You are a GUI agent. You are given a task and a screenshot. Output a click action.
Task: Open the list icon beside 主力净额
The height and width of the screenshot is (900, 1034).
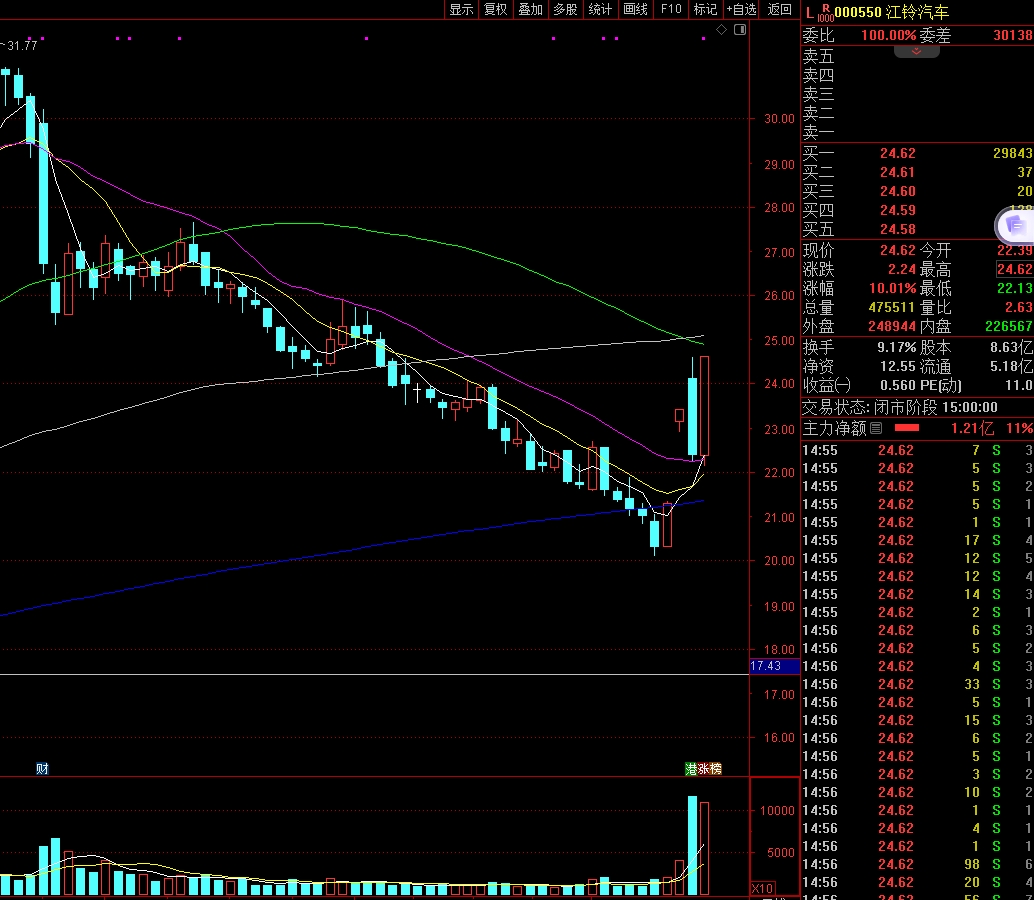click(x=876, y=428)
